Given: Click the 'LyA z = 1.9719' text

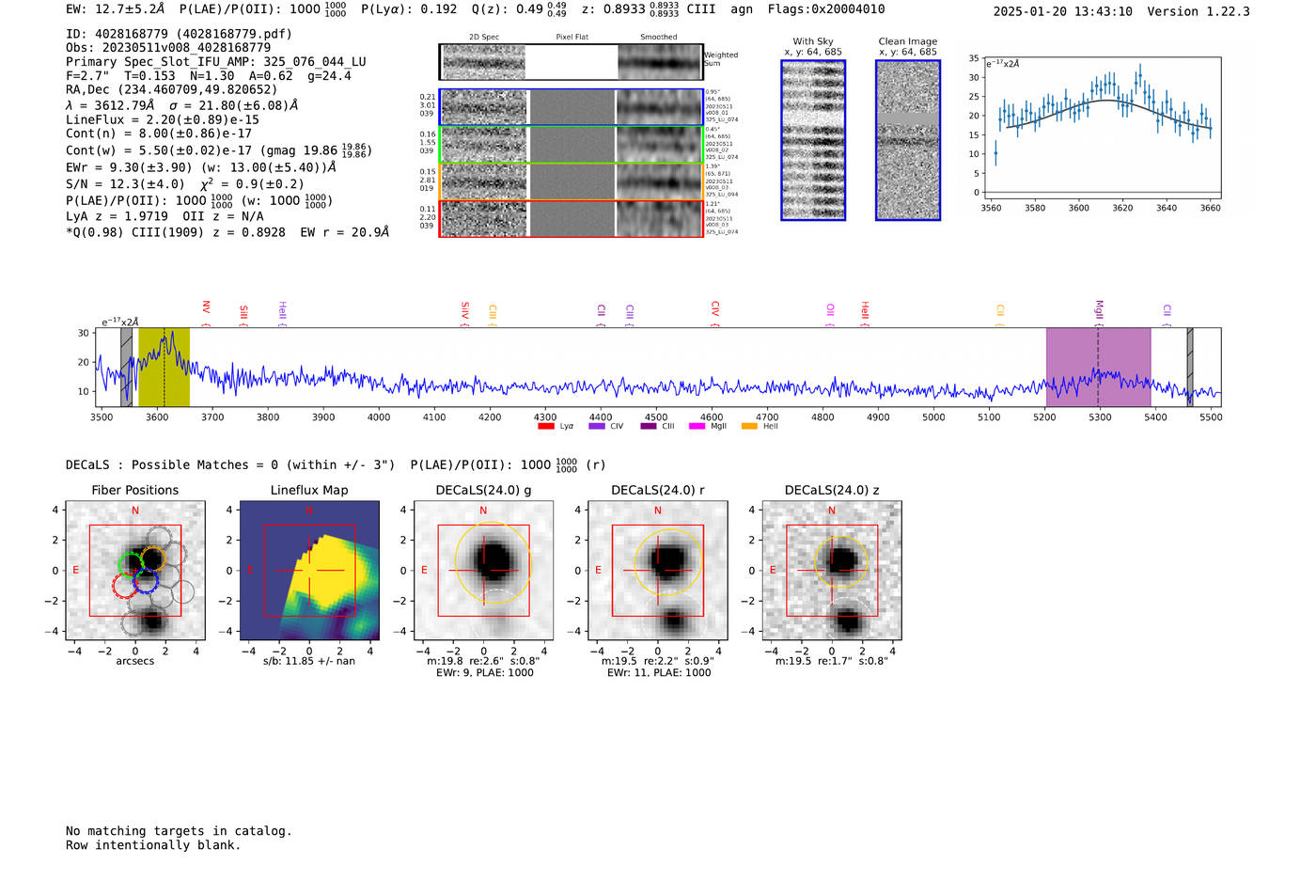Looking at the screenshot, I should (117, 216).
